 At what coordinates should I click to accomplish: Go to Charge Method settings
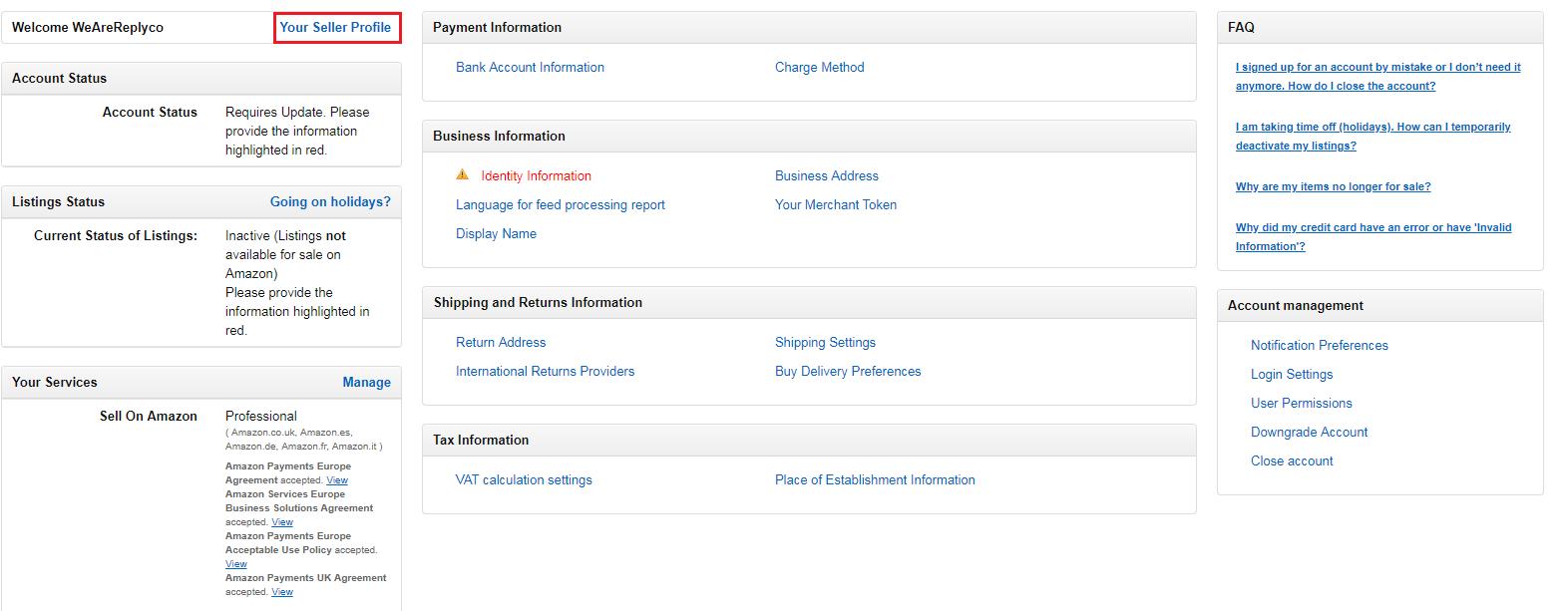tap(819, 68)
